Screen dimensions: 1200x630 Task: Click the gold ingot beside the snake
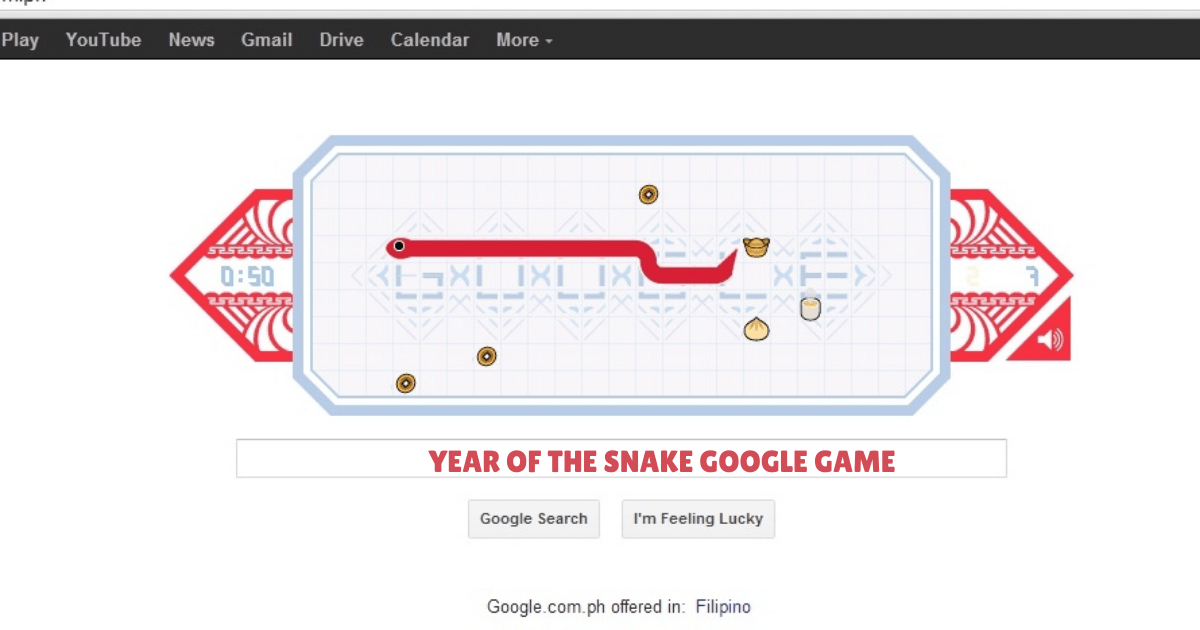(757, 247)
